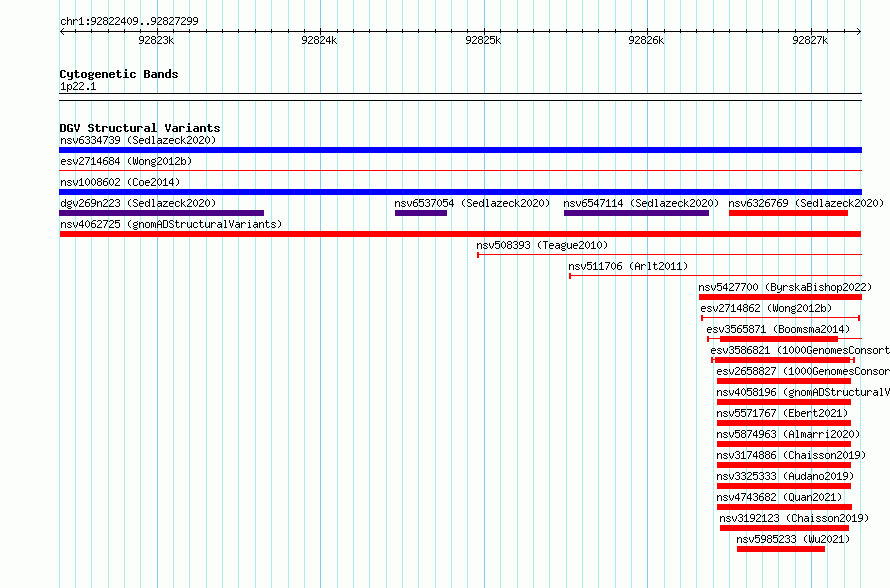The image size is (890, 588).
Task: Select the red nsv3325333 variant bar
Action: (784, 486)
